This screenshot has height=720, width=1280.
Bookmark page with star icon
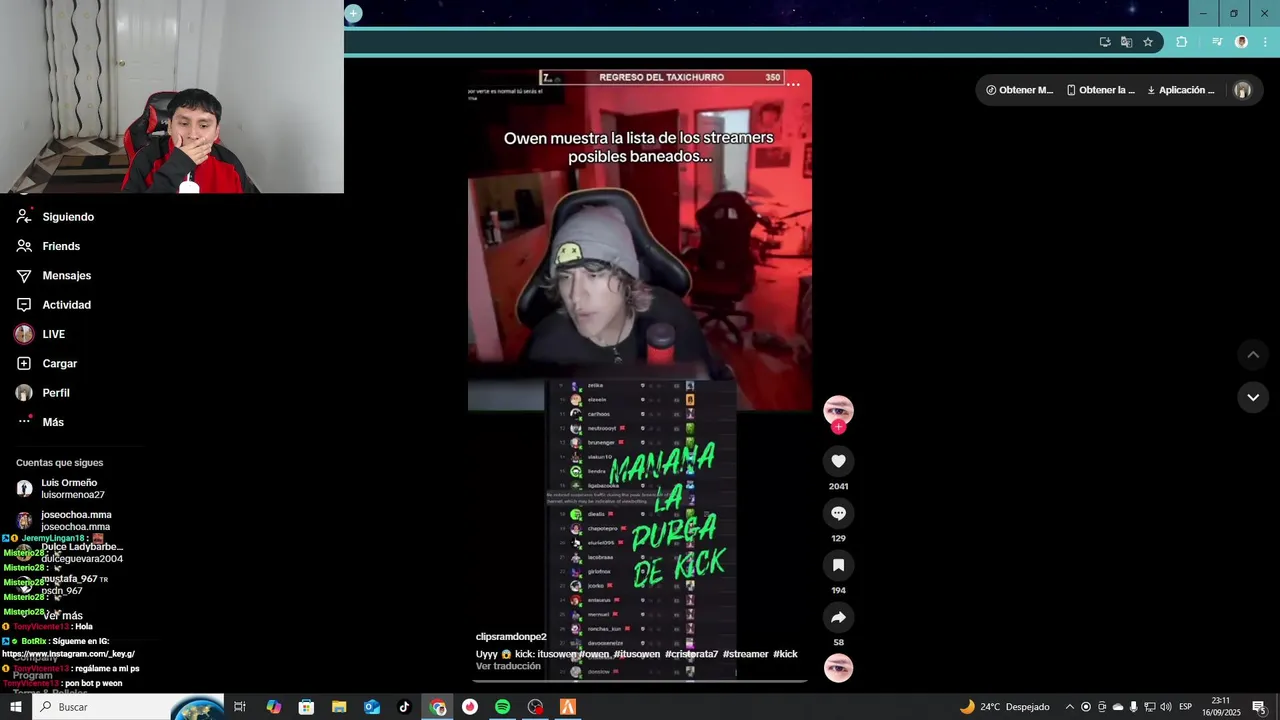tap(1148, 42)
